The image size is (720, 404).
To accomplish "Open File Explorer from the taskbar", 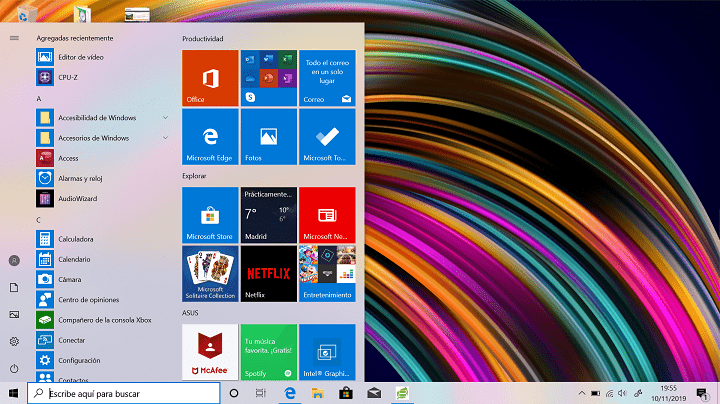I will pos(318,393).
